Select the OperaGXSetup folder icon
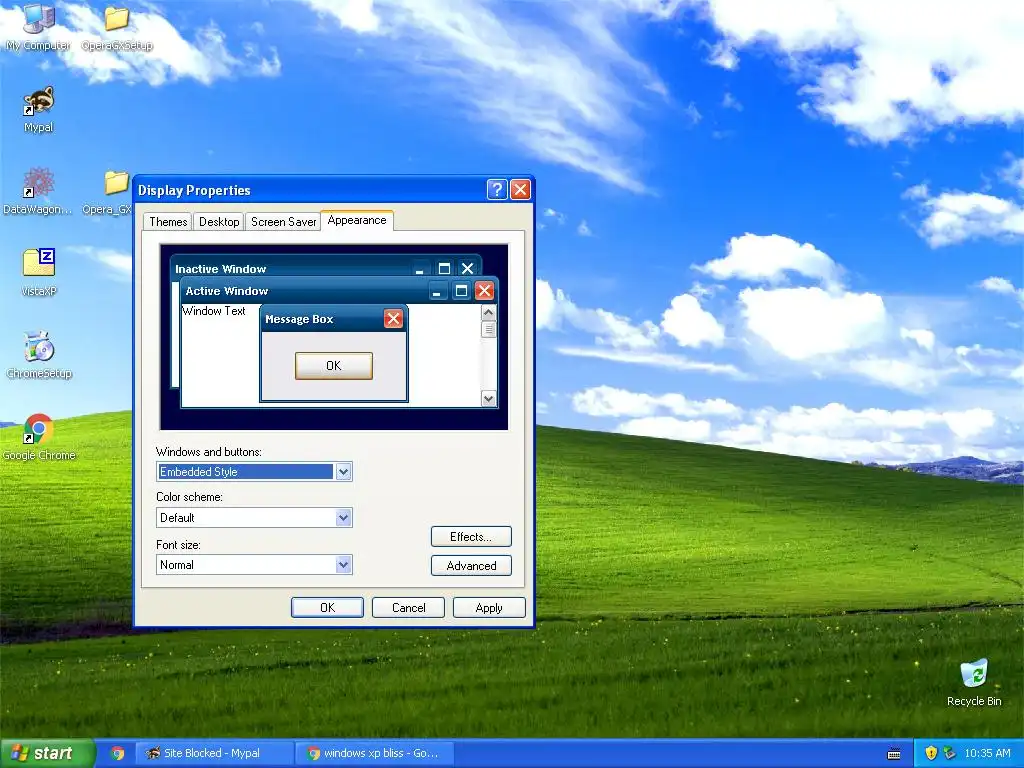Screen dimensions: 1024x768 point(117,26)
